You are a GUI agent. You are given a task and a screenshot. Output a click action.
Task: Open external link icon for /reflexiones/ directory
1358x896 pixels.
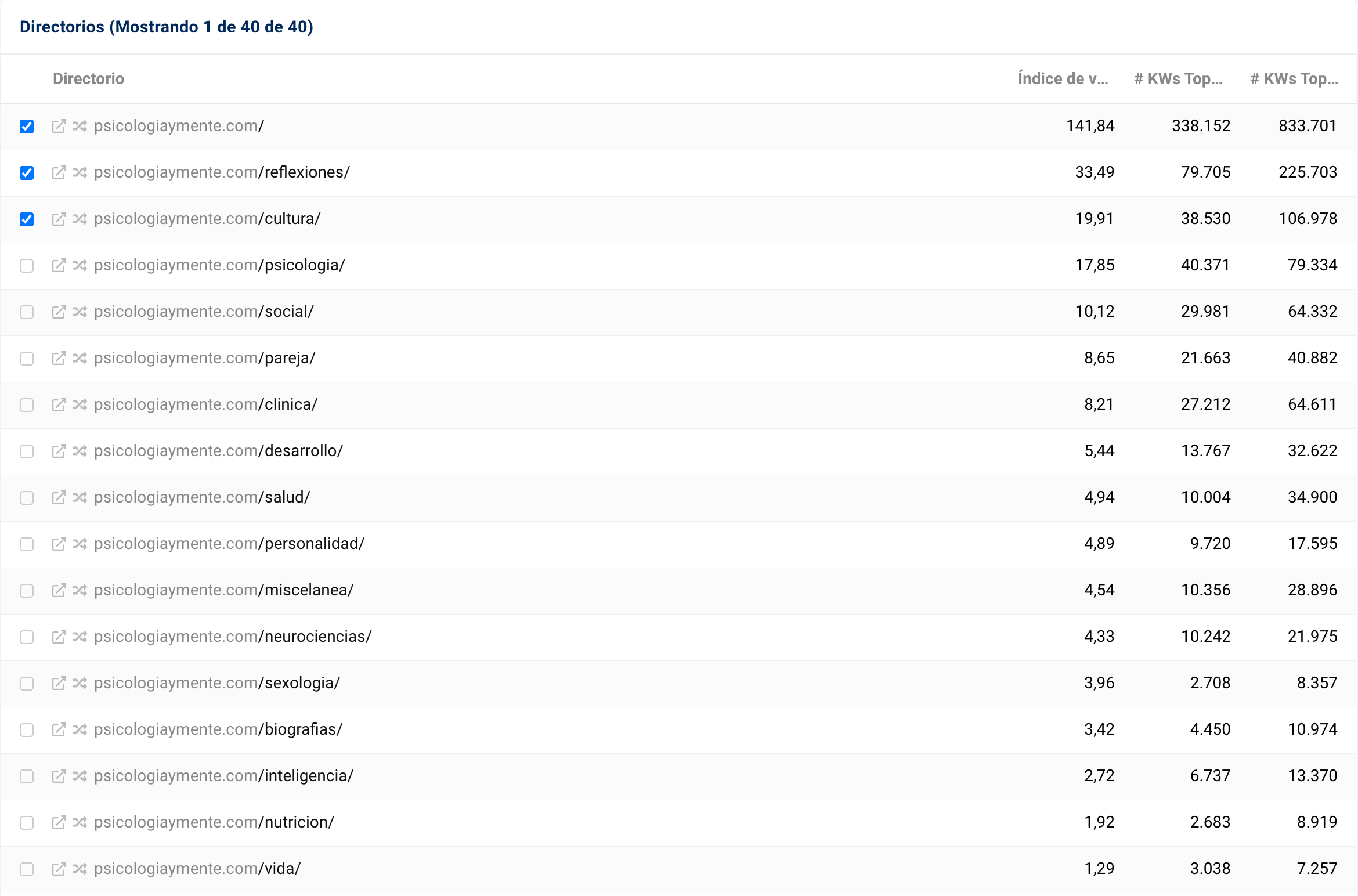click(59, 173)
